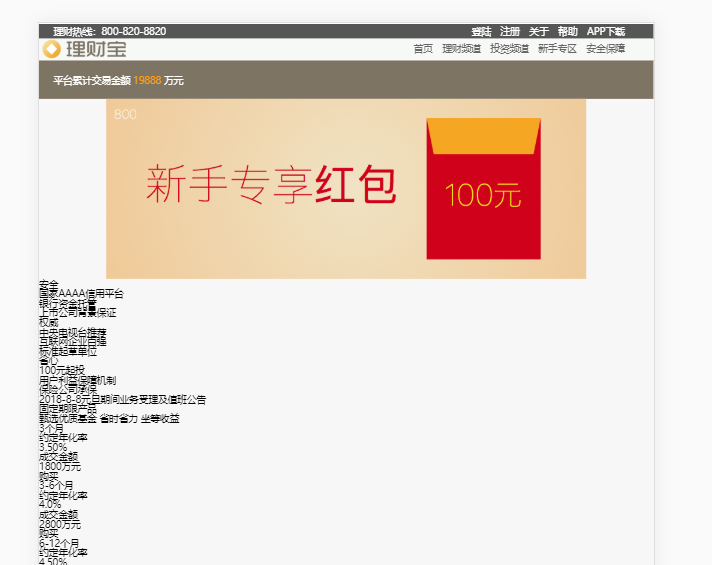Click the 4.0% rate value
Image resolution: width=712 pixels, height=565 pixels.
pos(50,505)
